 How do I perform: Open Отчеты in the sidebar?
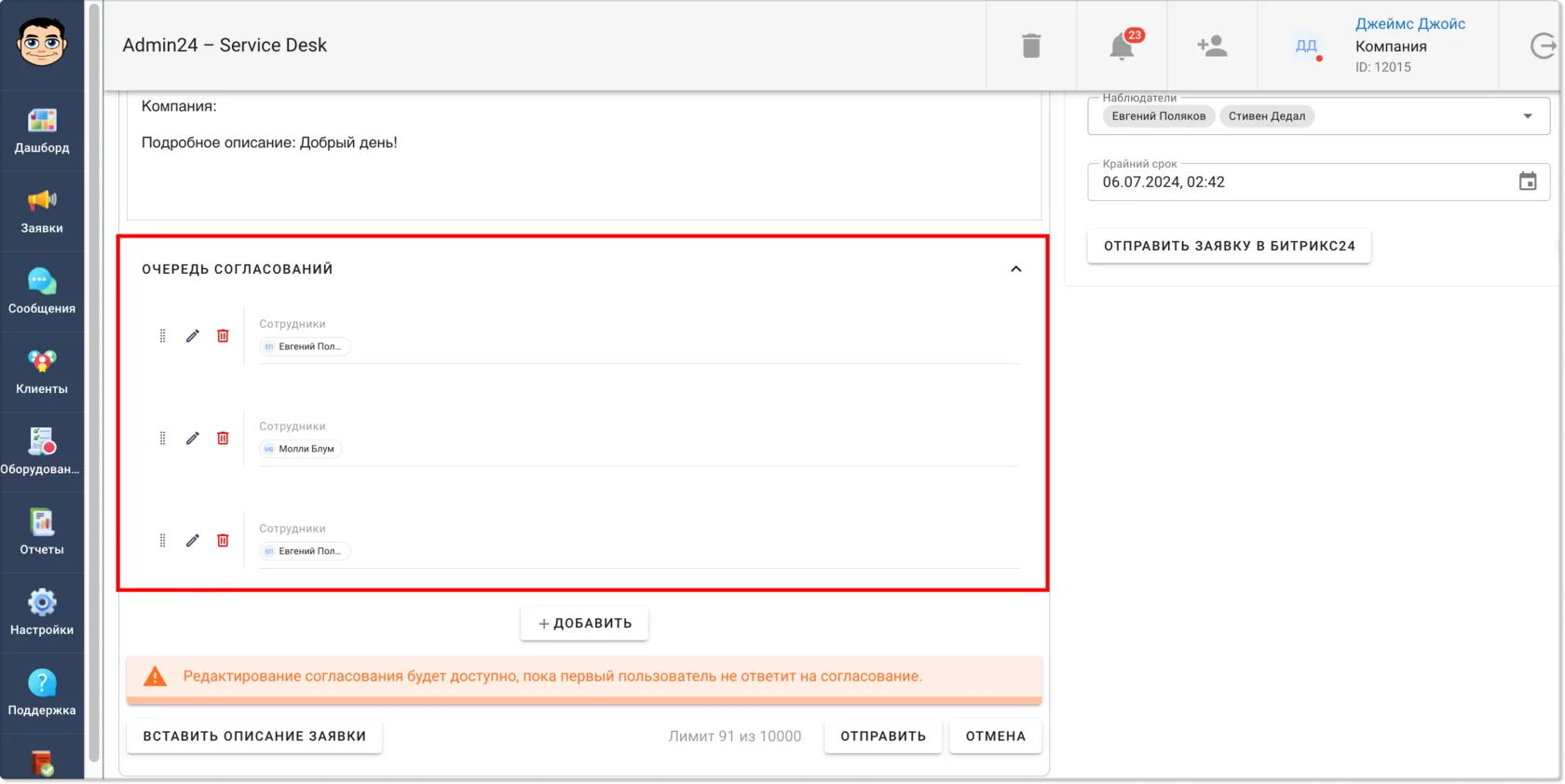point(42,533)
